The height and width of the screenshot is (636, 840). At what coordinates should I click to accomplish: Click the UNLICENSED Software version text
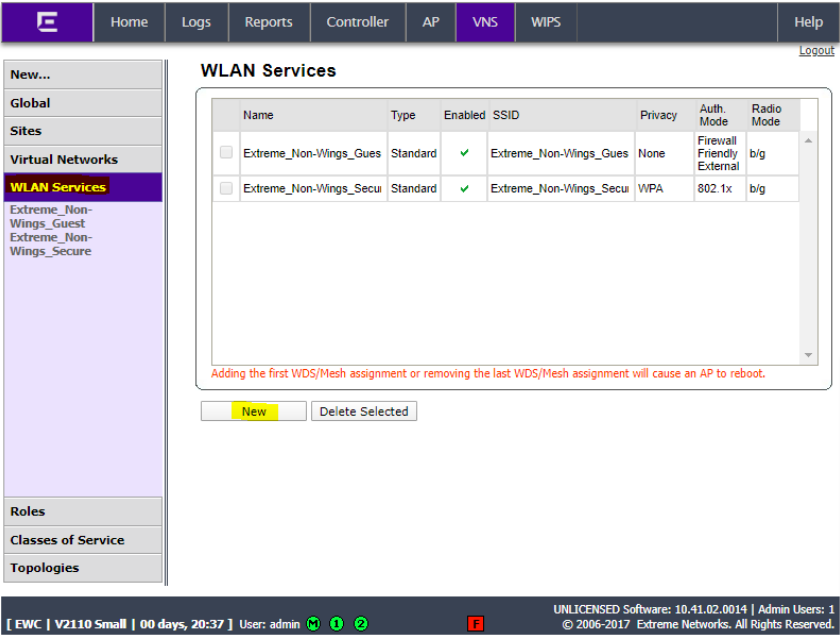point(650,609)
